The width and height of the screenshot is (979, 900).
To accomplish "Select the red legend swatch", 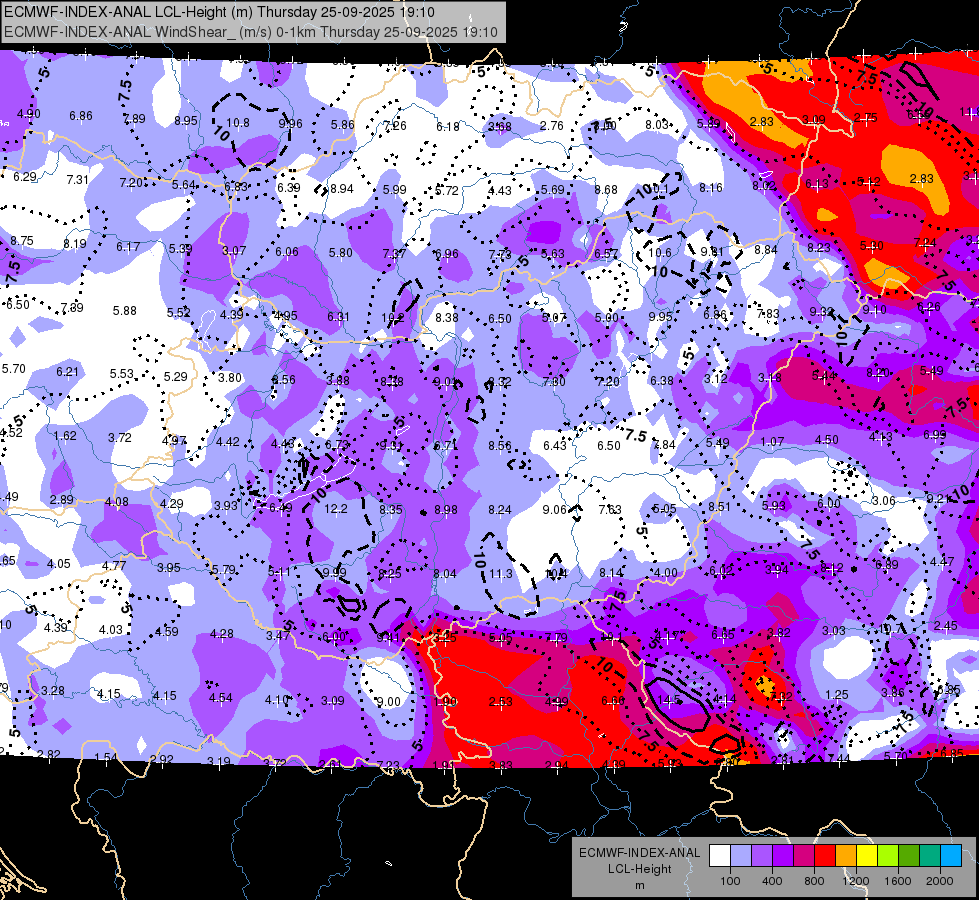I will click(x=825, y=856).
